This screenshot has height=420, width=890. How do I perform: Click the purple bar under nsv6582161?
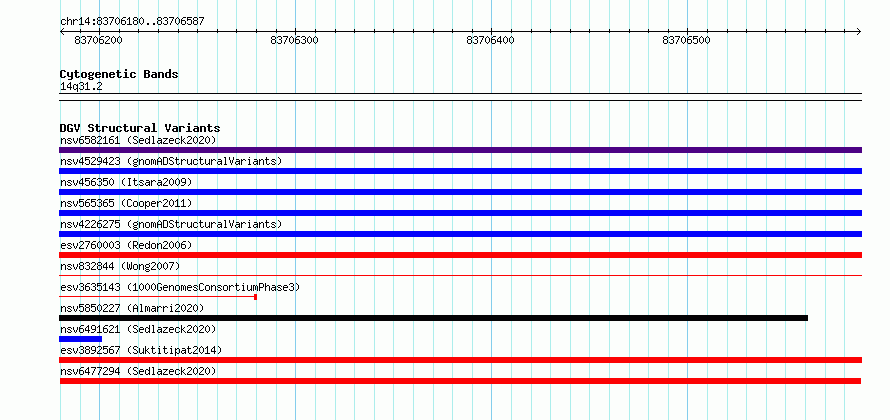click(x=460, y=150)
